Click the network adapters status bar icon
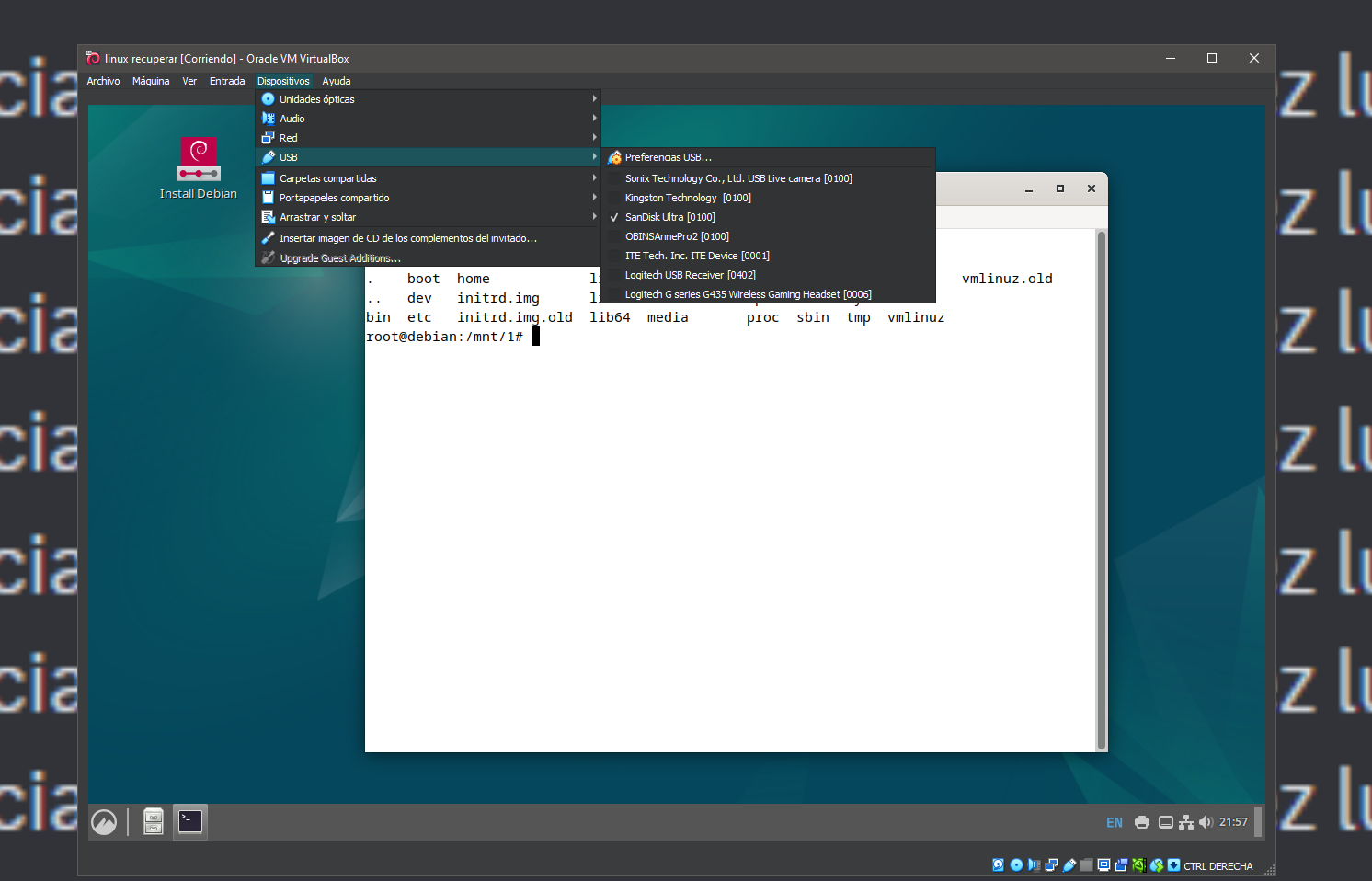Screen dimensions: 1372x881 (x=1051, y=864)
